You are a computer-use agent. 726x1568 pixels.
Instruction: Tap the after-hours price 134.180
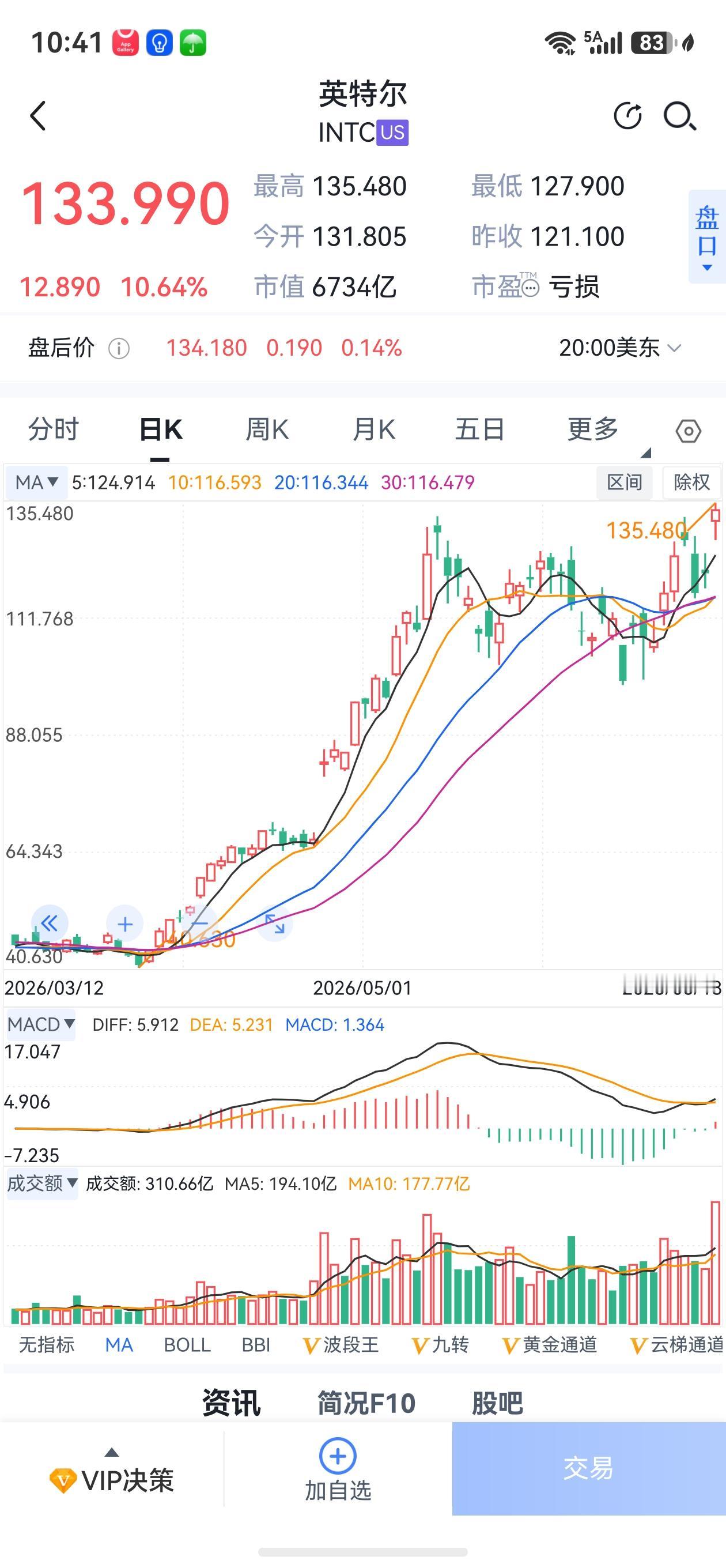pos(207,348)
